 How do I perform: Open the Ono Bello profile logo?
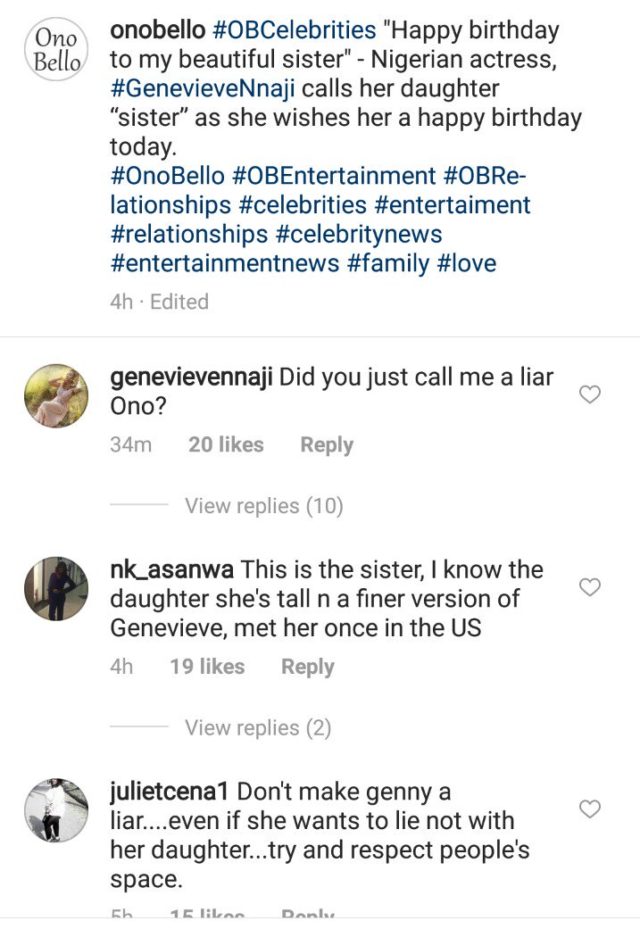click(55, 50)
